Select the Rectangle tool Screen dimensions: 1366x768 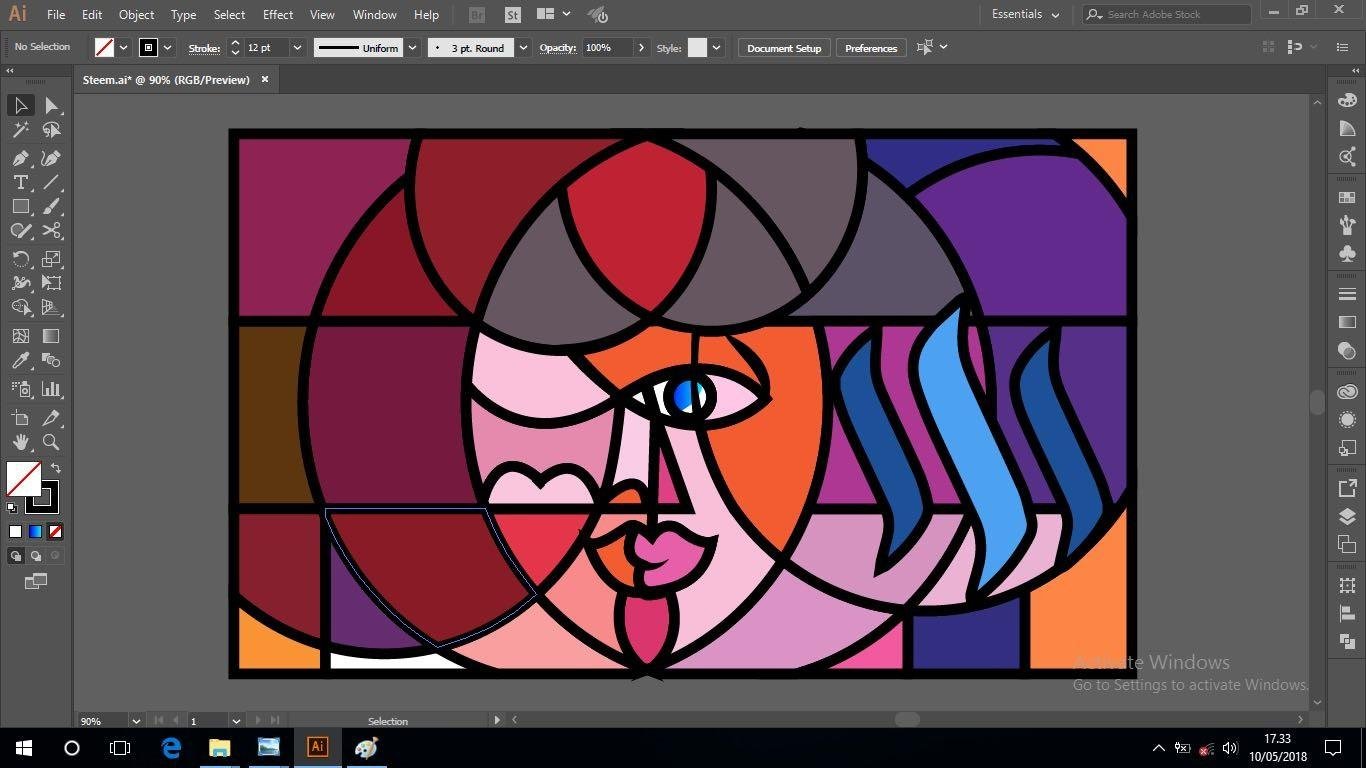click(x=20, y=206)
